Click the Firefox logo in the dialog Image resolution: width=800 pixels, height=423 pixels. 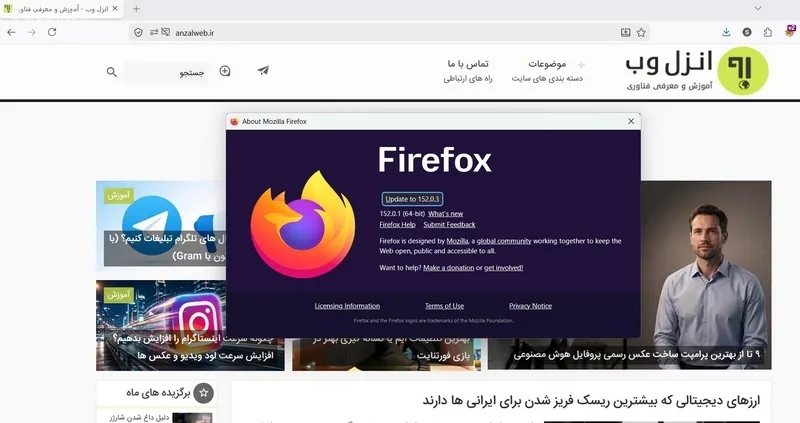[303, 225]
